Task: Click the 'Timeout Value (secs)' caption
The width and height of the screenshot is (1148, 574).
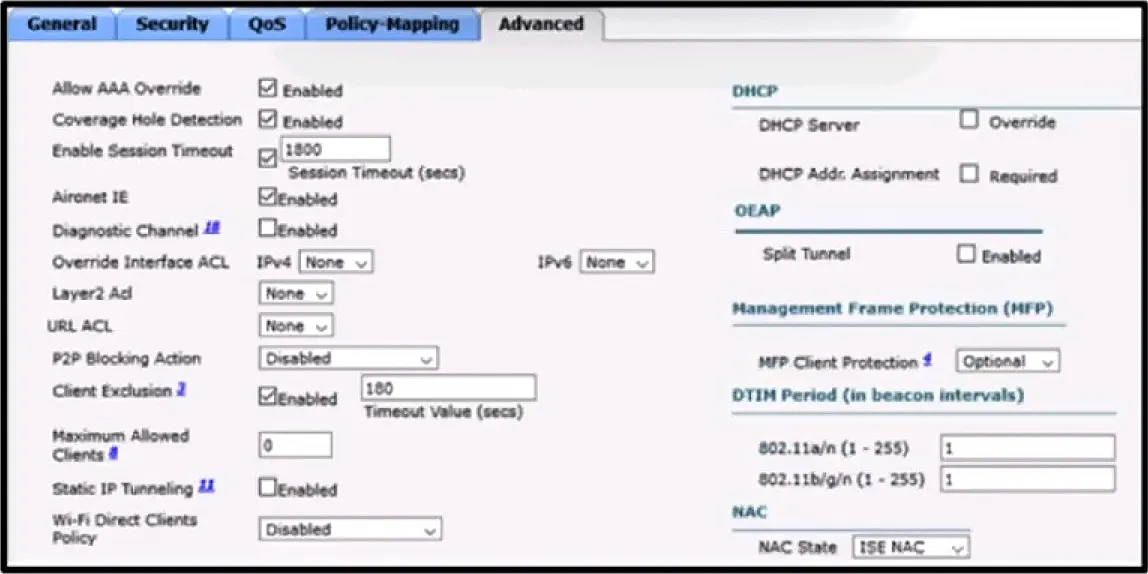Action: click(x=444, y=412)
